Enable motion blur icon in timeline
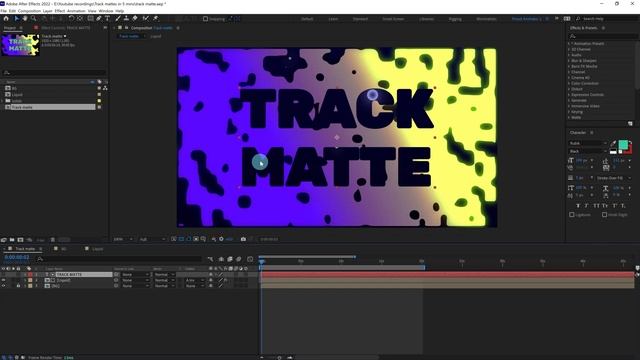 click(x=239, y=259)
